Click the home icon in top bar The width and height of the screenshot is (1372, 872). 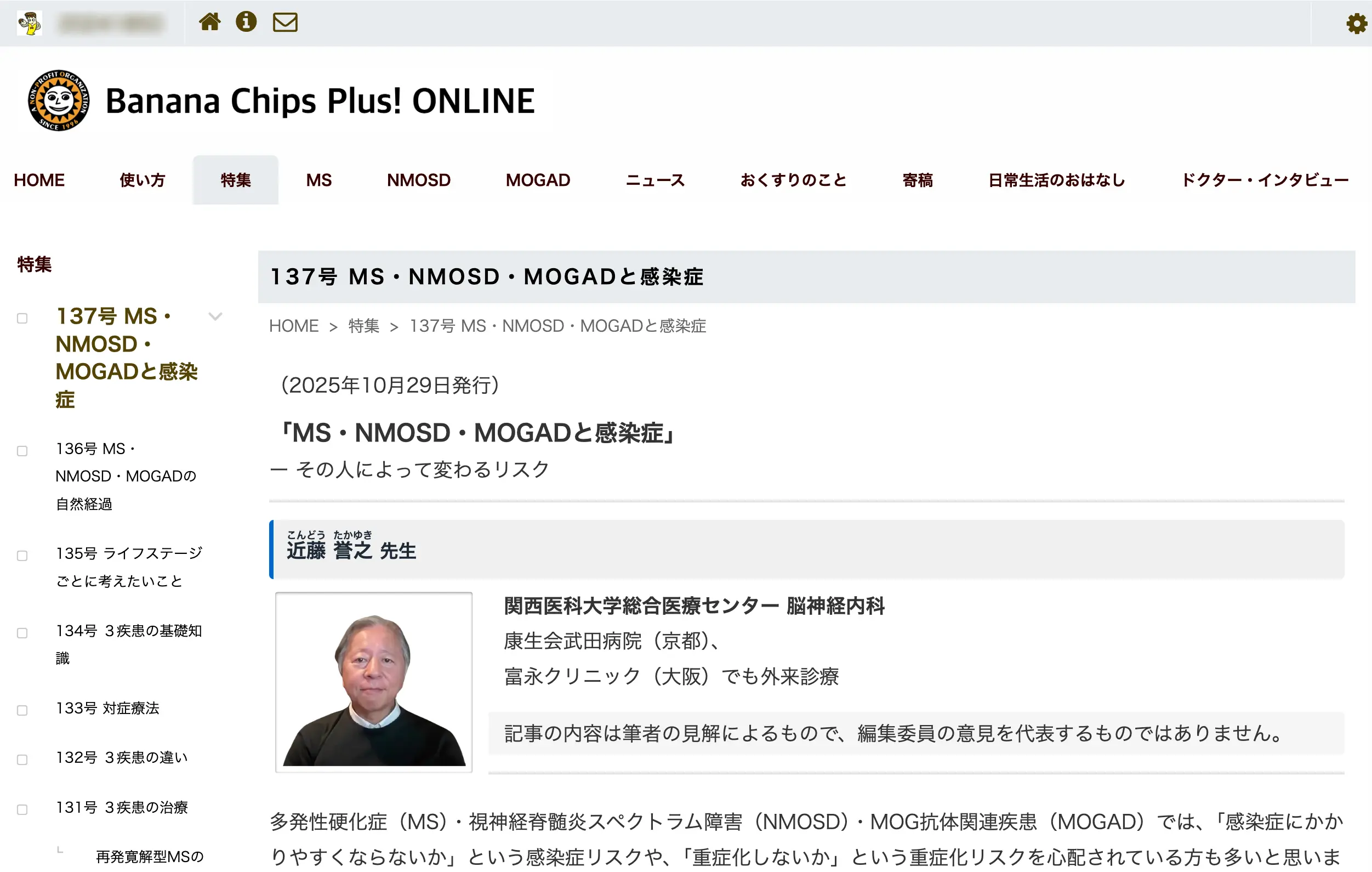(209, 22)
